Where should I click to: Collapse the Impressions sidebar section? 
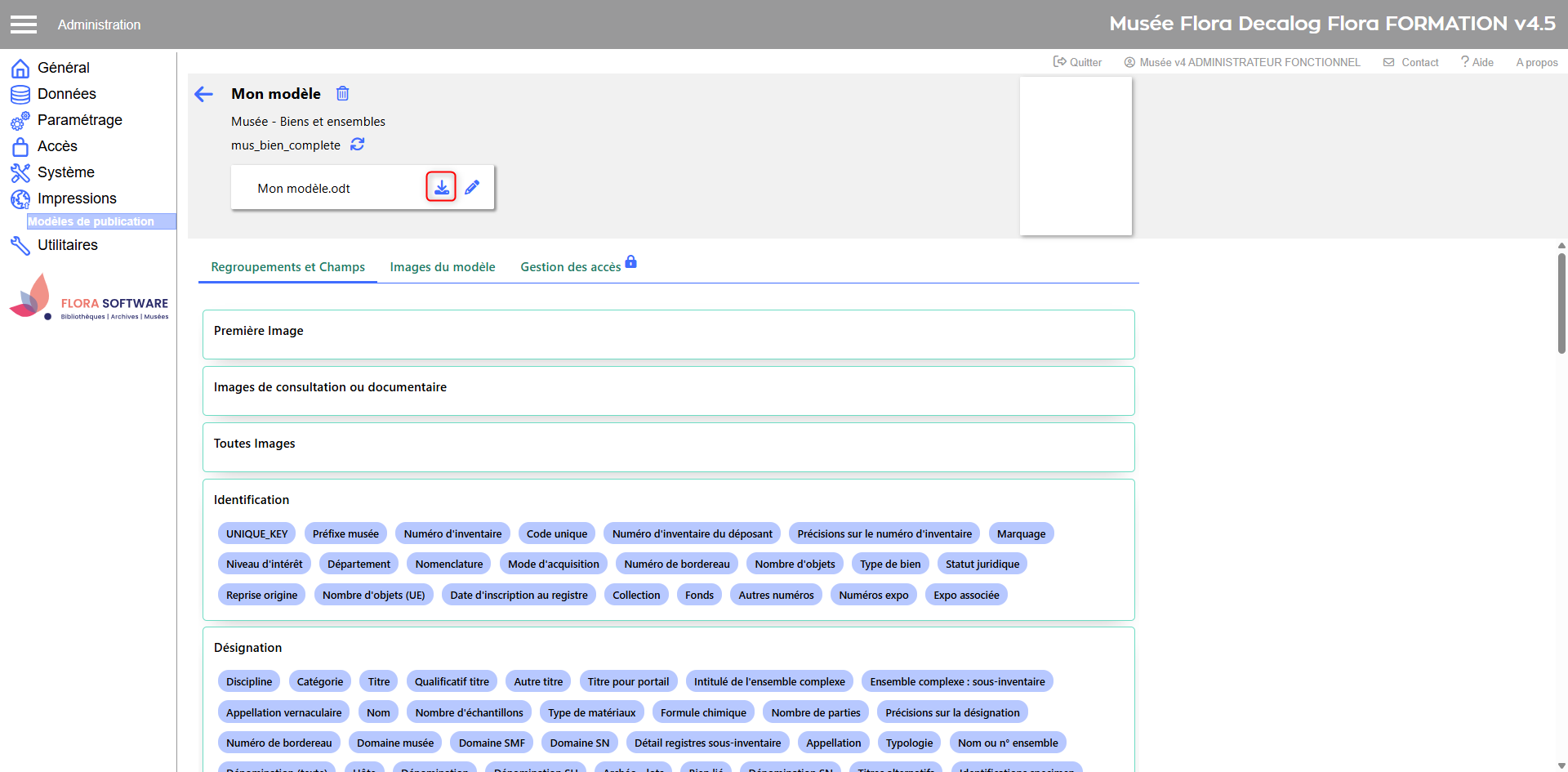pos(77,199)
